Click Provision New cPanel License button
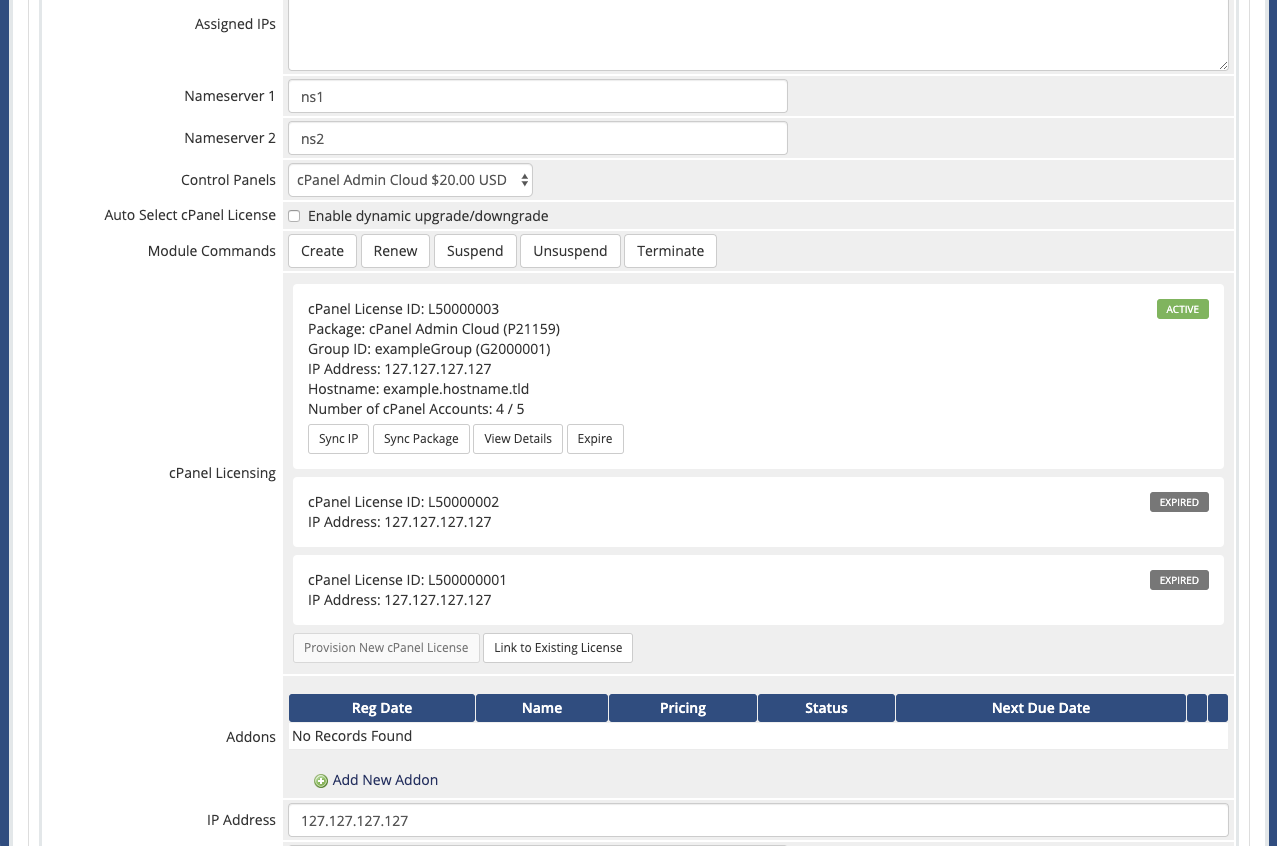This screenshot has height=846, width=1277. point(386,648)
